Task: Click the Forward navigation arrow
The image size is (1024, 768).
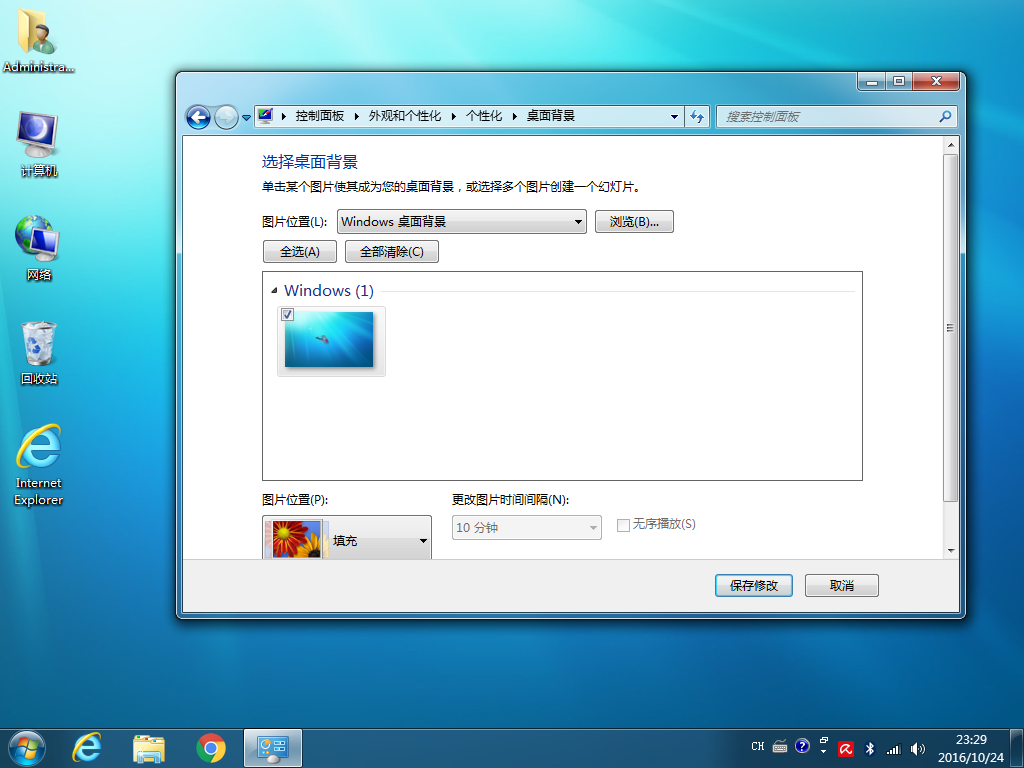Action: click(226, 118)
